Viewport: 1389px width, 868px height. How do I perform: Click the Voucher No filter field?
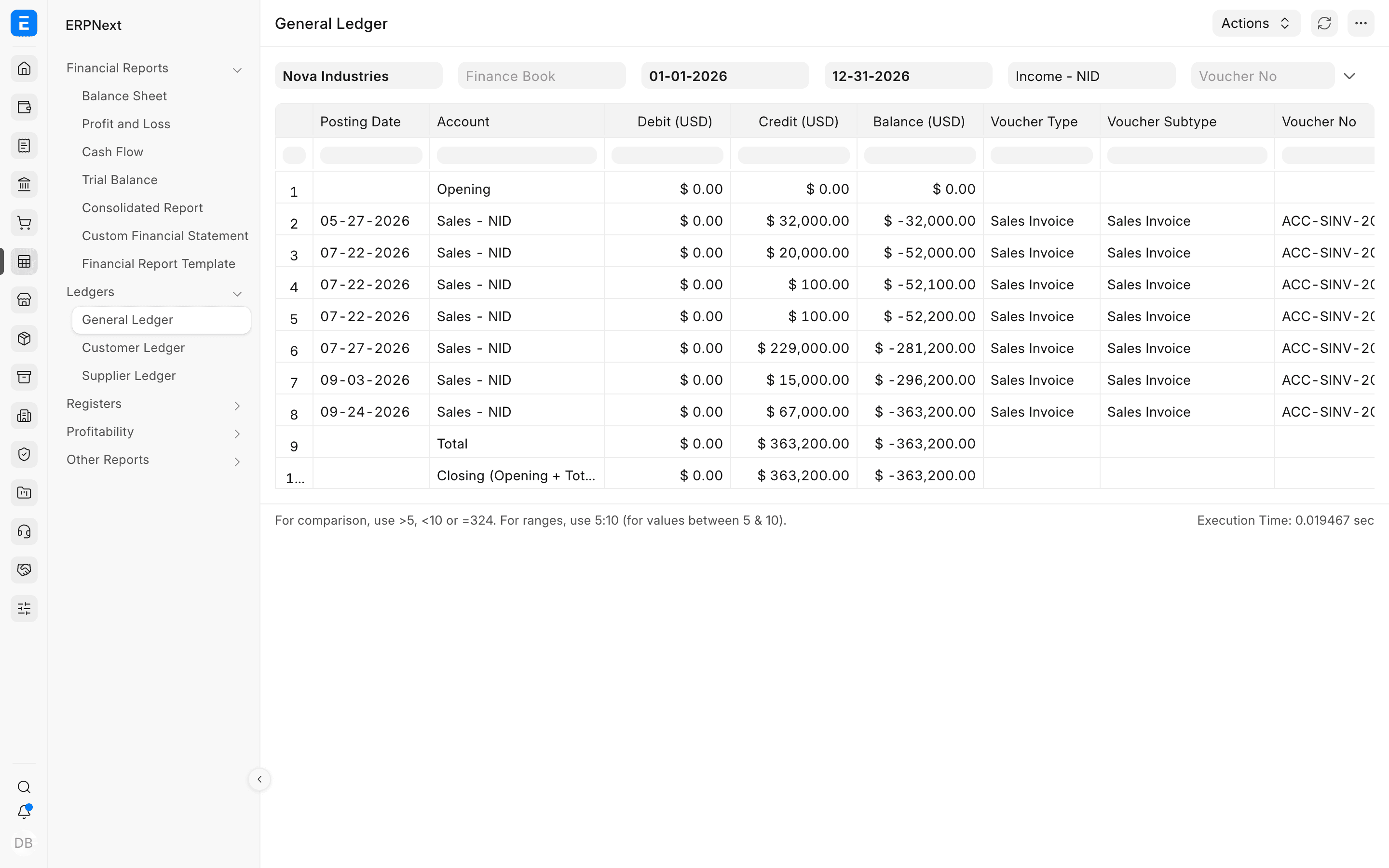1263,76
